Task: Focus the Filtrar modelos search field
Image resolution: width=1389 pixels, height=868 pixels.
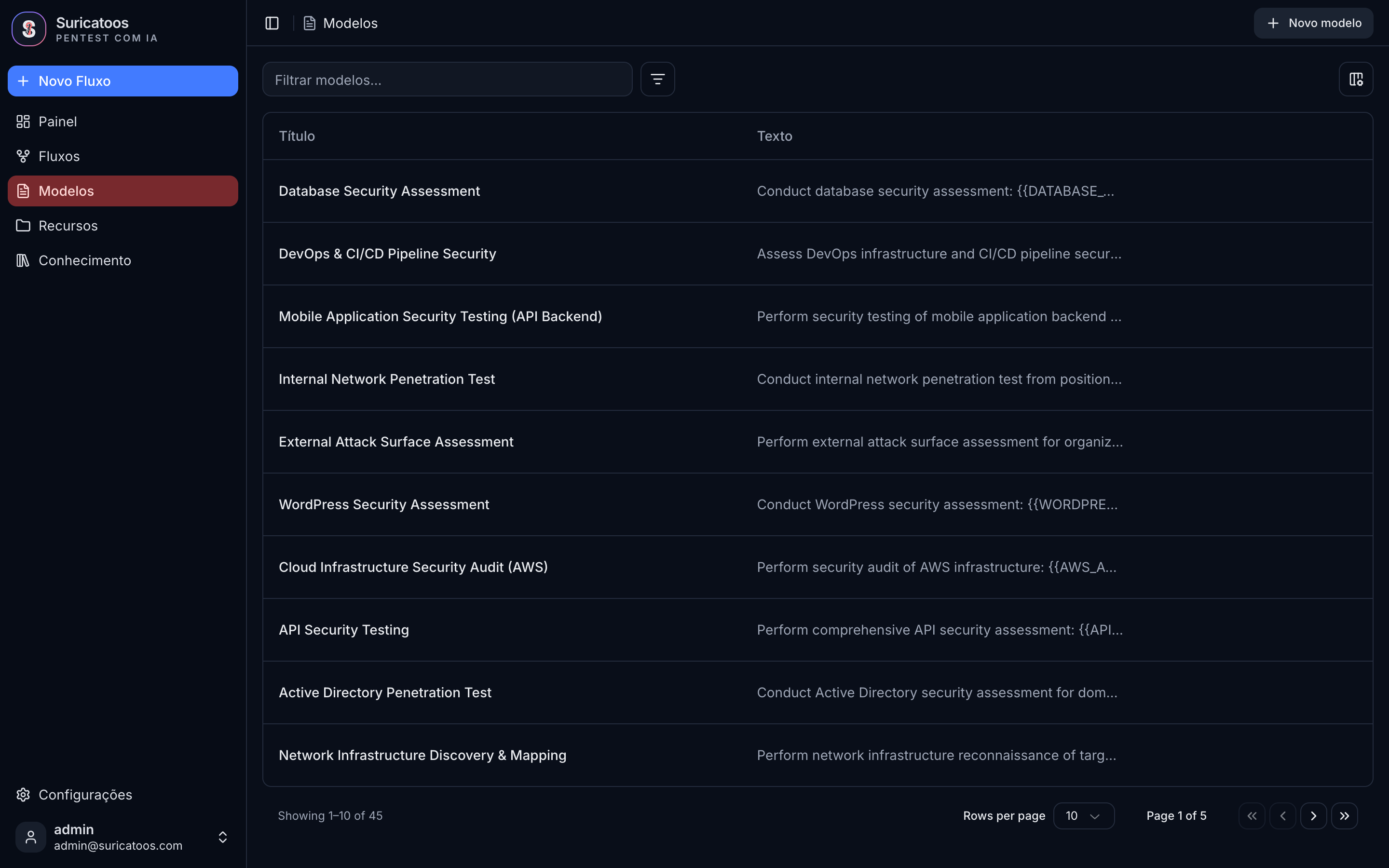Action: click(447, 79)
